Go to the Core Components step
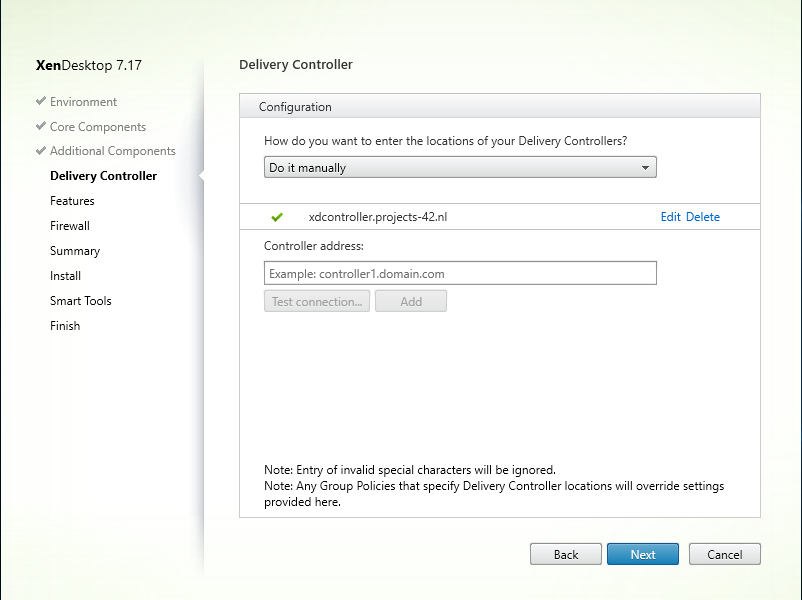This screenshot has height=600, width=802. (x=98, y=127)
